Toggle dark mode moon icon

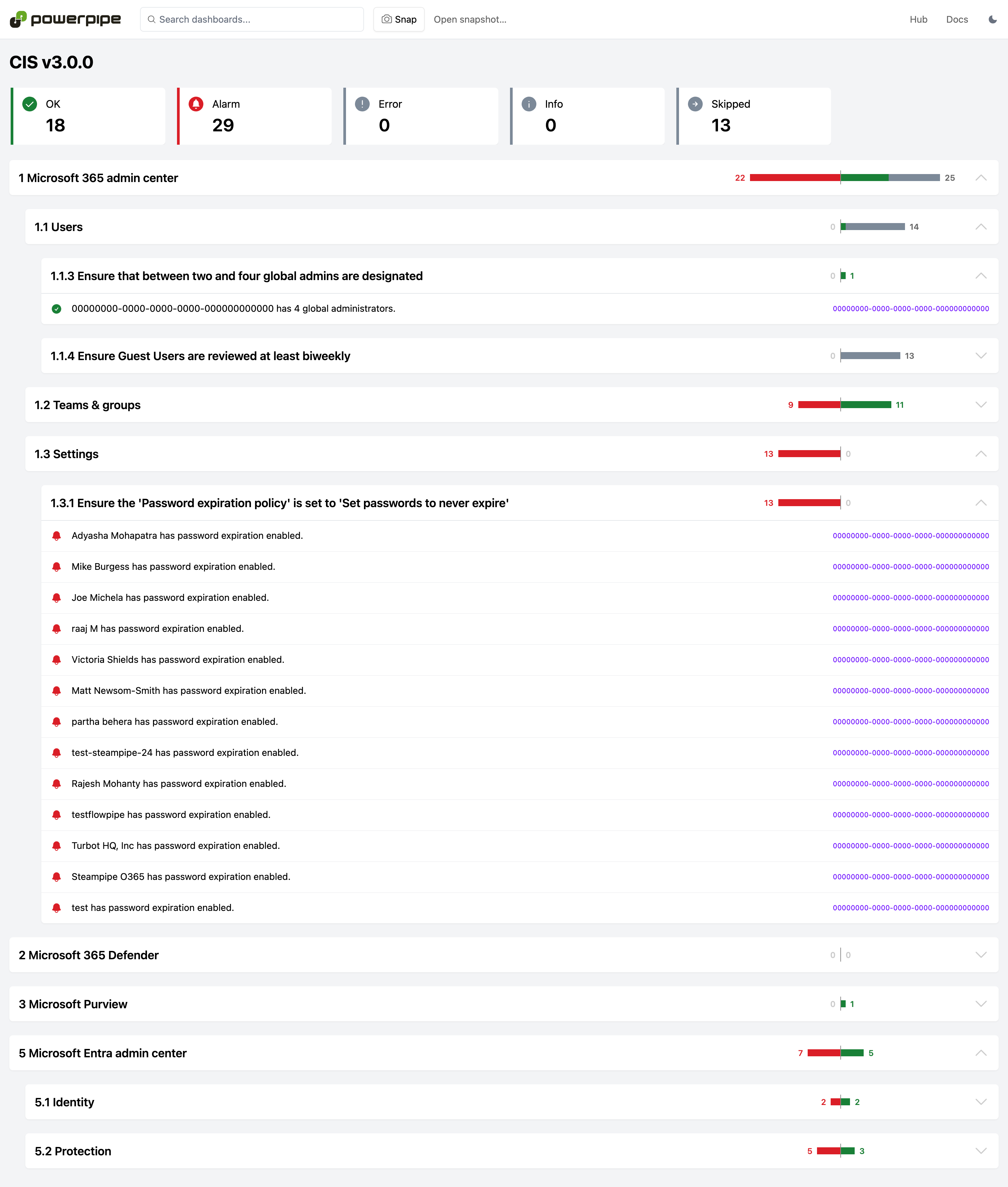click(x=993, y=19)
